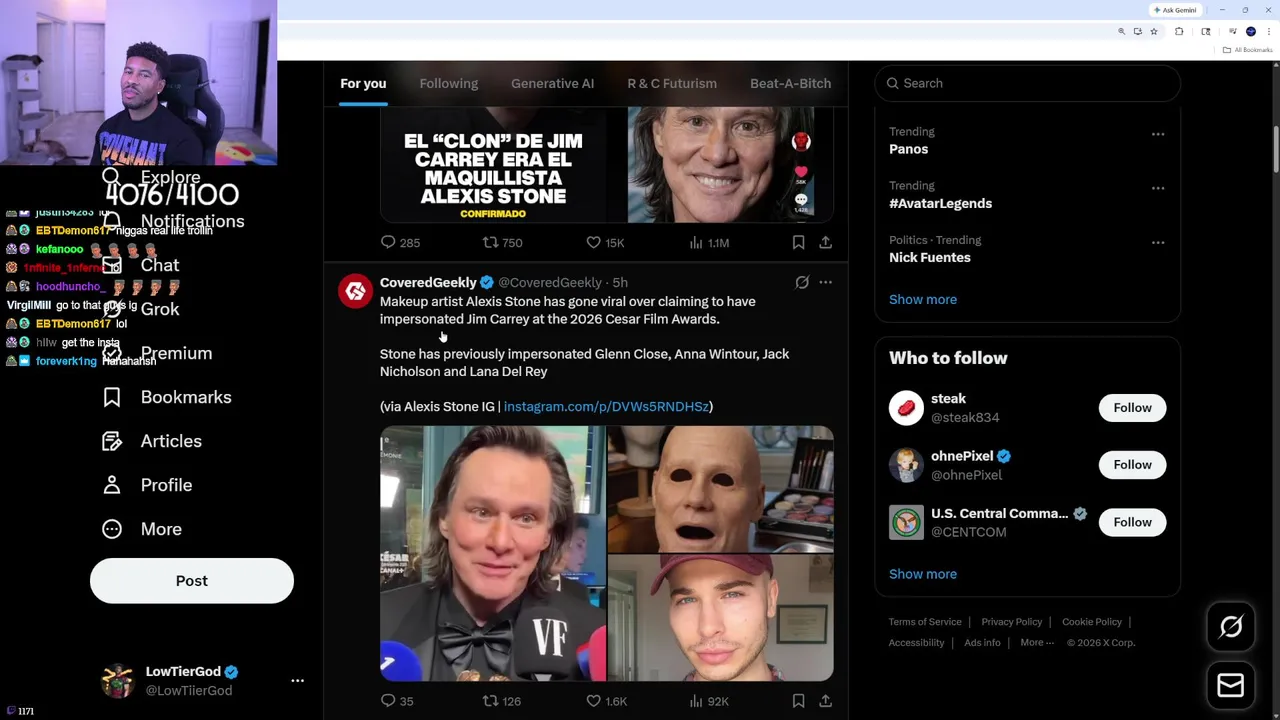Open Articles in X sidebar

pos(152,441)
